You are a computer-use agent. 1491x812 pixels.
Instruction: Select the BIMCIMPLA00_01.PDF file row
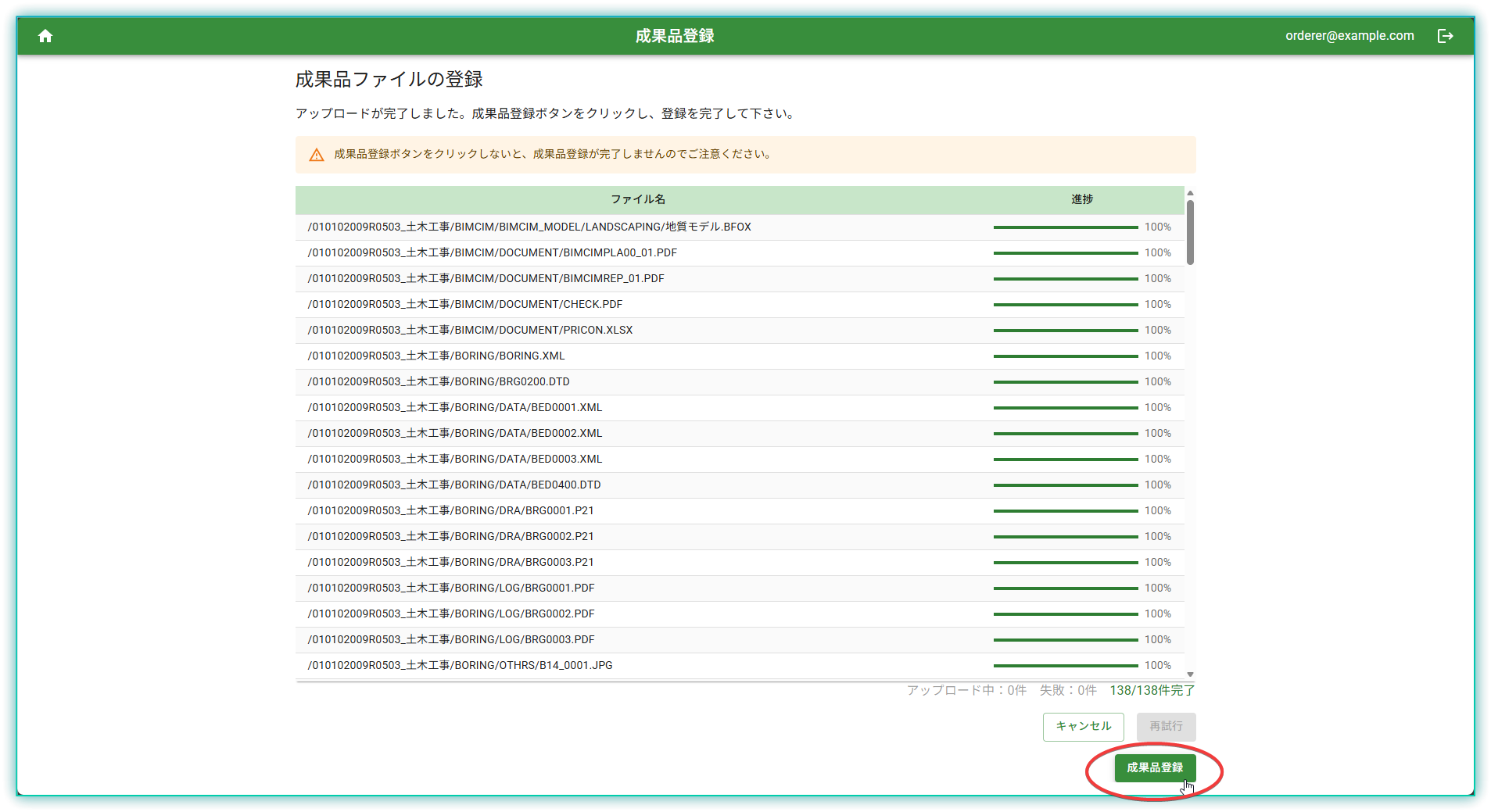pos(740,253)
